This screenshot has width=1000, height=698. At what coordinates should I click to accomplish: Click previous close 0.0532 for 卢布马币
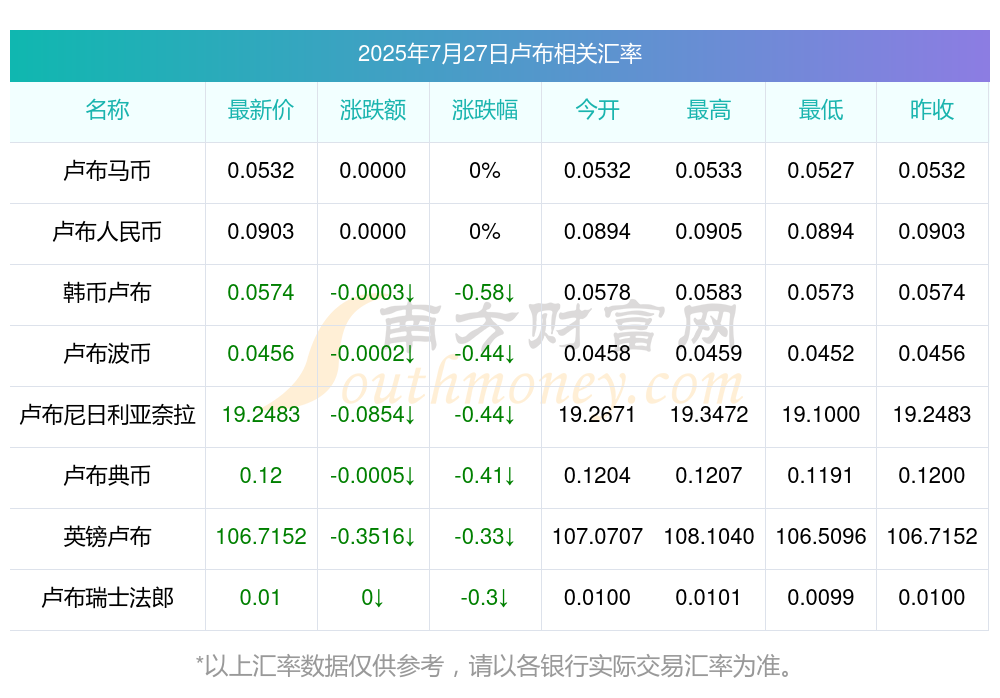point(932,171)
